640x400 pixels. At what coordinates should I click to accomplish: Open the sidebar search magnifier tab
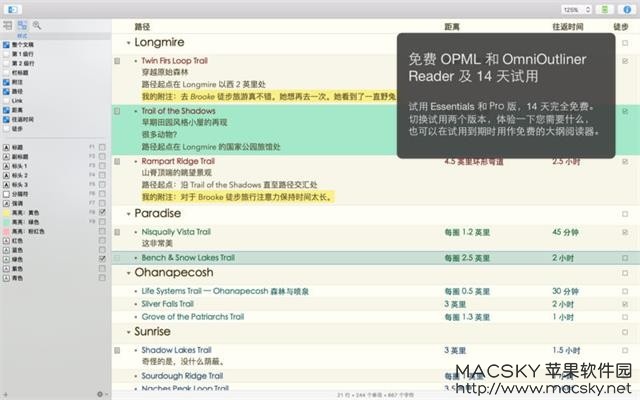point(37,26)
